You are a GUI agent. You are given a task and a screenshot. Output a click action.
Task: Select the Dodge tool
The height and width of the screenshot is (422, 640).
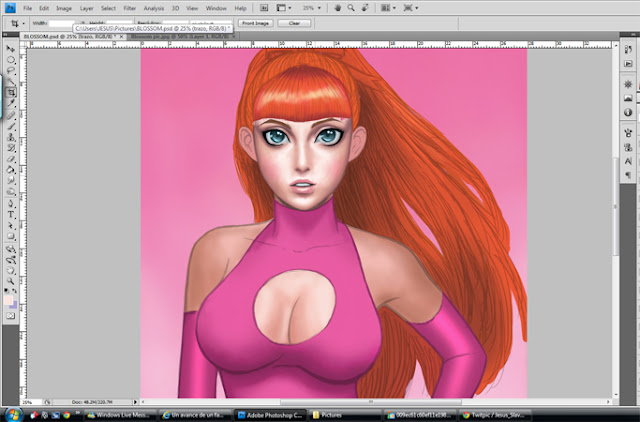(x=11, y=191)
